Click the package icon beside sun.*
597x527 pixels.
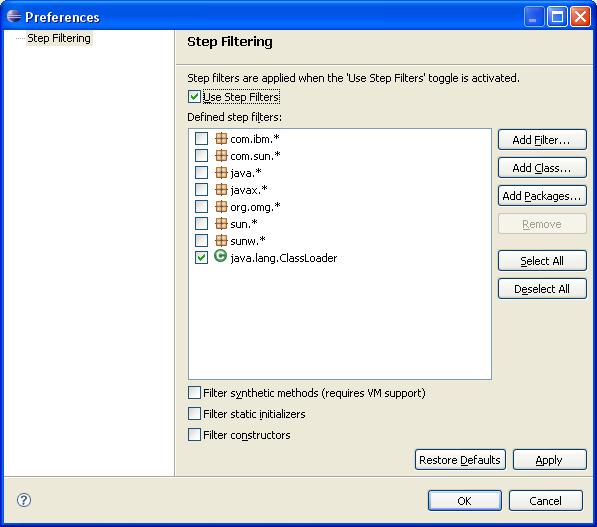[x=221, y=224]
